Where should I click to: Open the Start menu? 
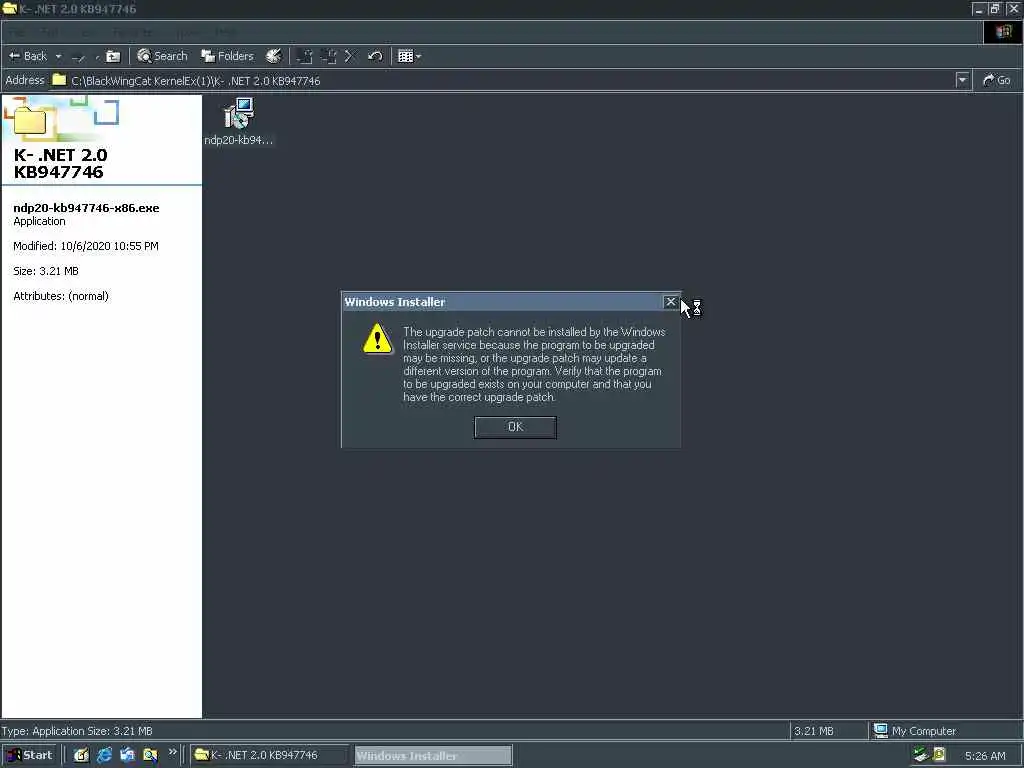coord(30,755)
